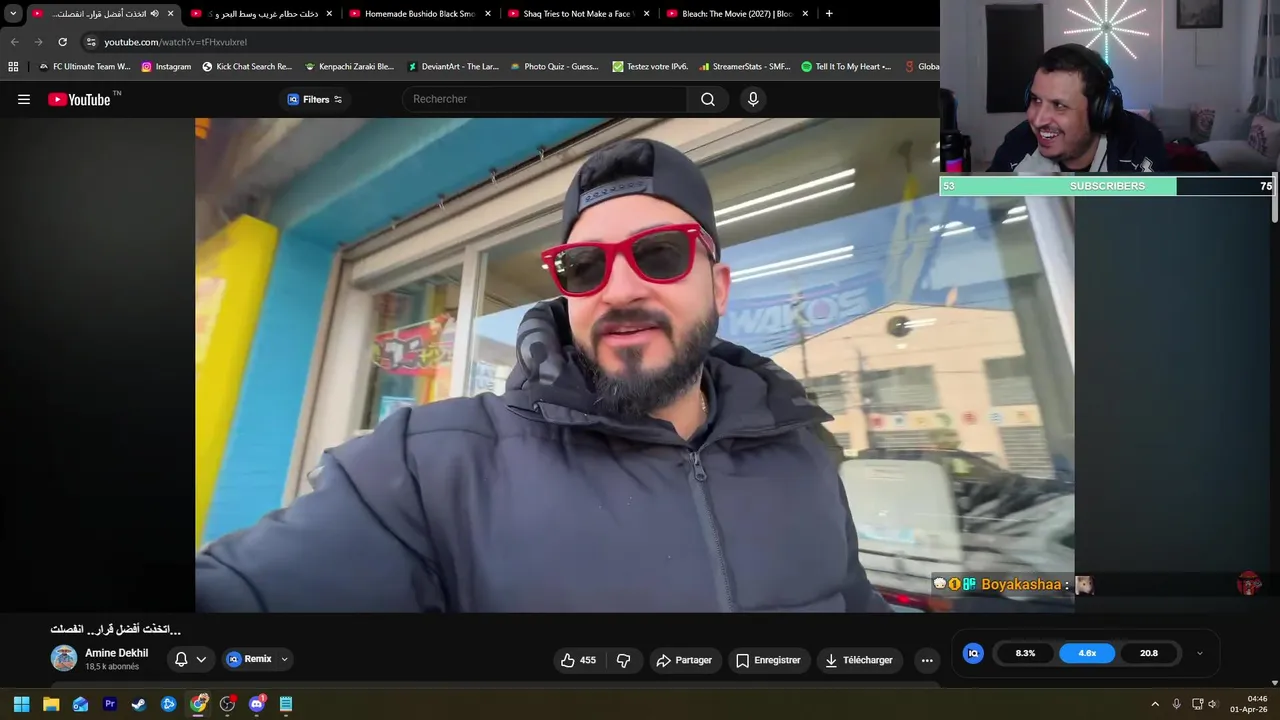Image resolution: width=1280 pixels, height=720 pixels.
Task: Open the bookmarks apps grid icon
Action: click(x=13, y=67)
